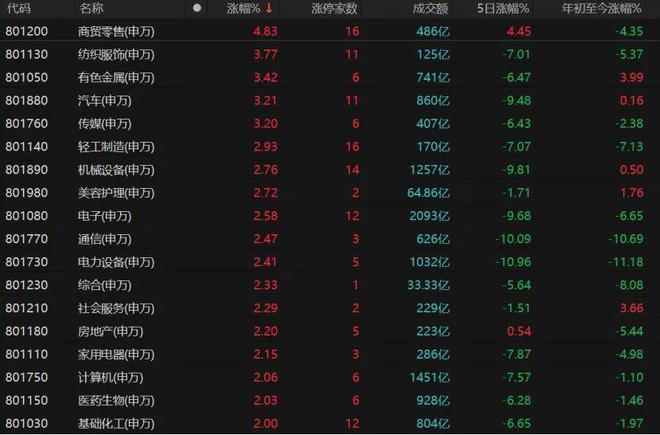Click code 801080
Screen dimensions: 660x435
[x=27, y=216]
